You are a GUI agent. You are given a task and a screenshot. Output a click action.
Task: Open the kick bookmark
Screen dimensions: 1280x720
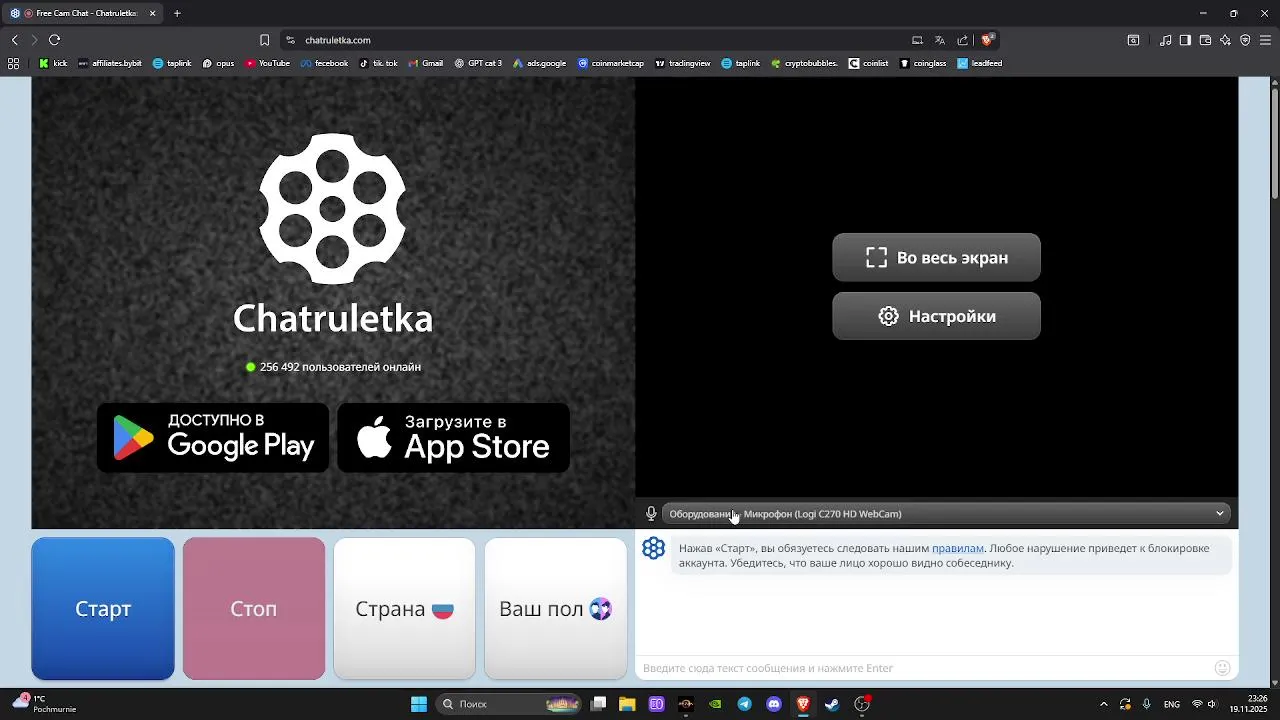pyautogui.click(x=54, y=63)
